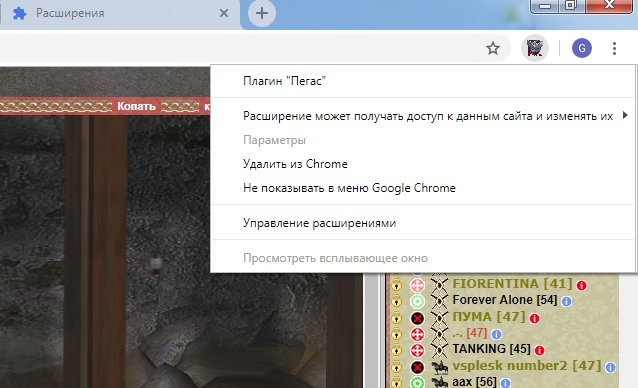Click the clan emblem icon beside TANKING
The height and width of the screenshot is (388, 638).
click(439, 351)
